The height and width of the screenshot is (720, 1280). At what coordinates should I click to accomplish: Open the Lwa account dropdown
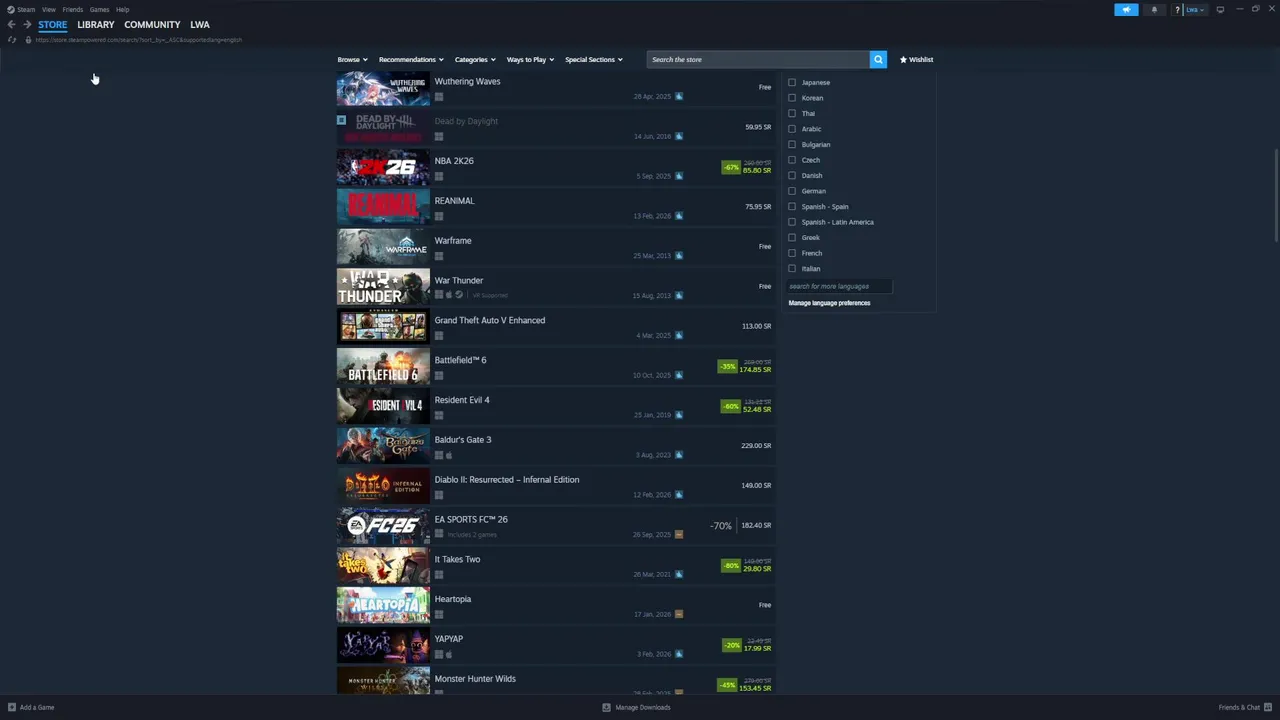click(x=1195, y=9)
